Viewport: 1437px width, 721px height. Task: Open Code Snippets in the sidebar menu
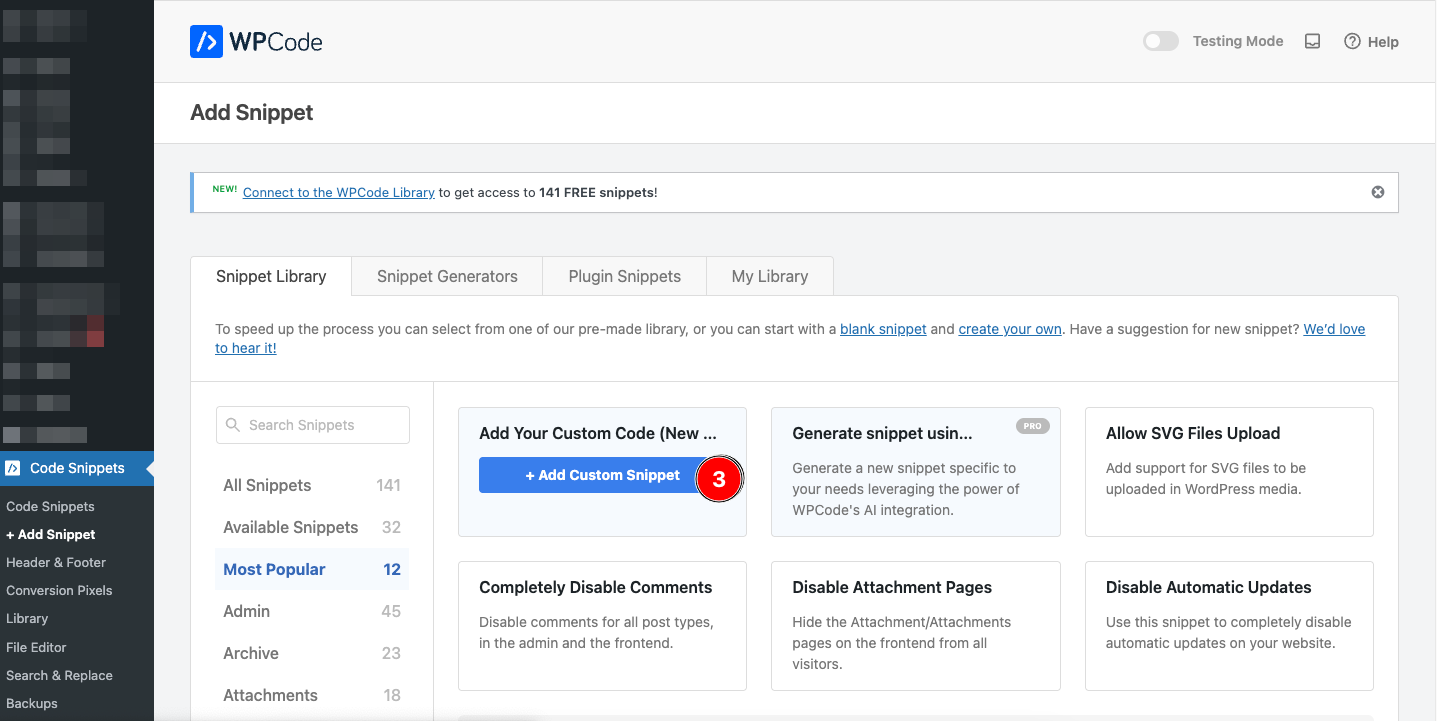(77, 468)
